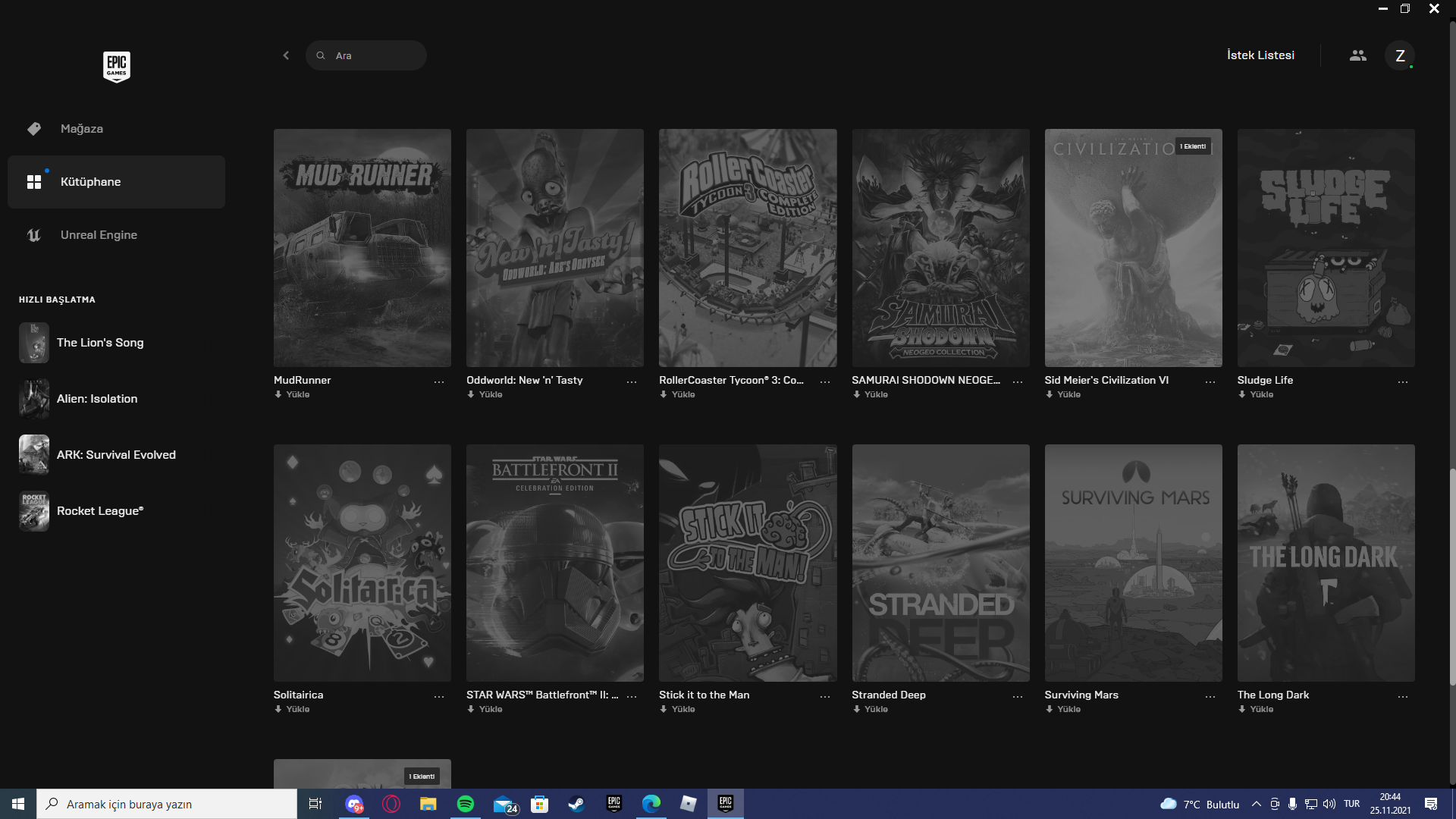This screenshot has width=1456, height=819.
Task: Open Sid Meier's Civilization VI cover
Action: click(x=1134, y=248)
